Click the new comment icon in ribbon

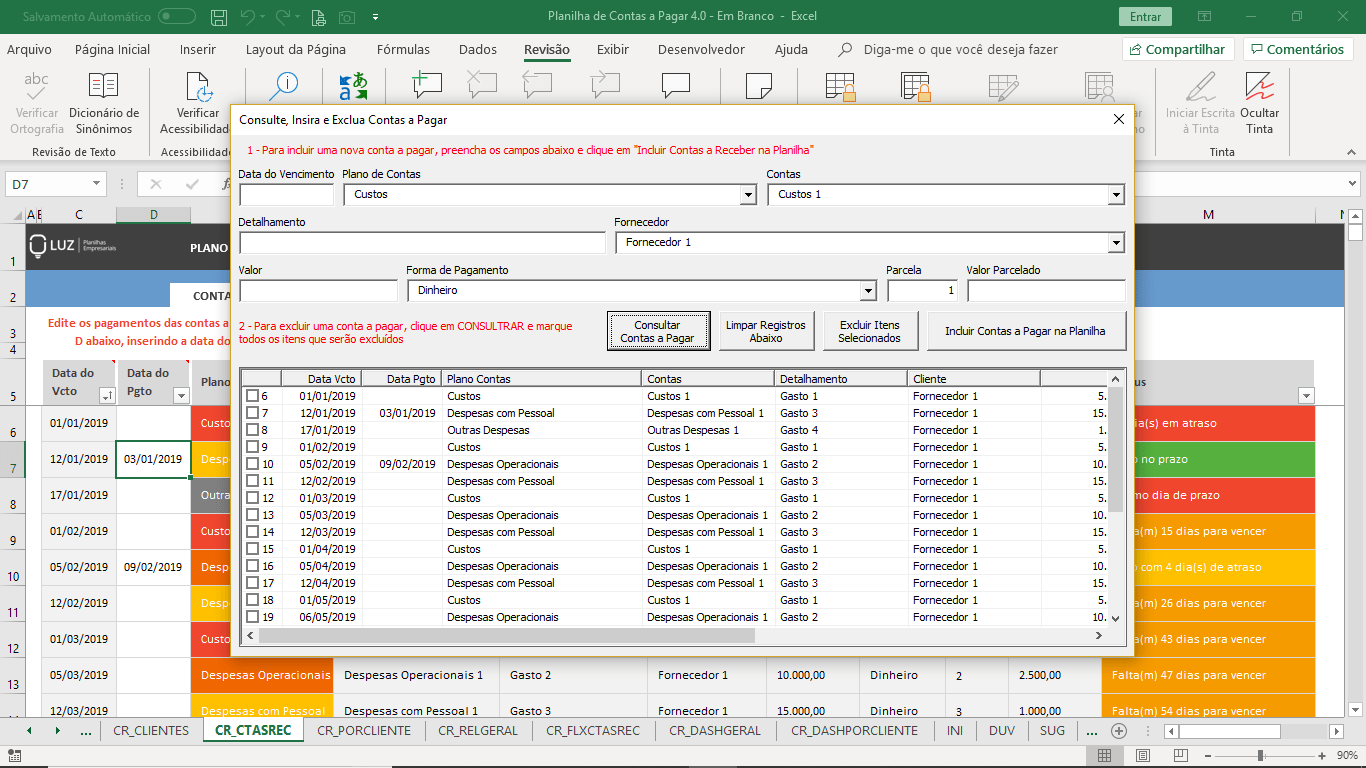click(427, 86)
